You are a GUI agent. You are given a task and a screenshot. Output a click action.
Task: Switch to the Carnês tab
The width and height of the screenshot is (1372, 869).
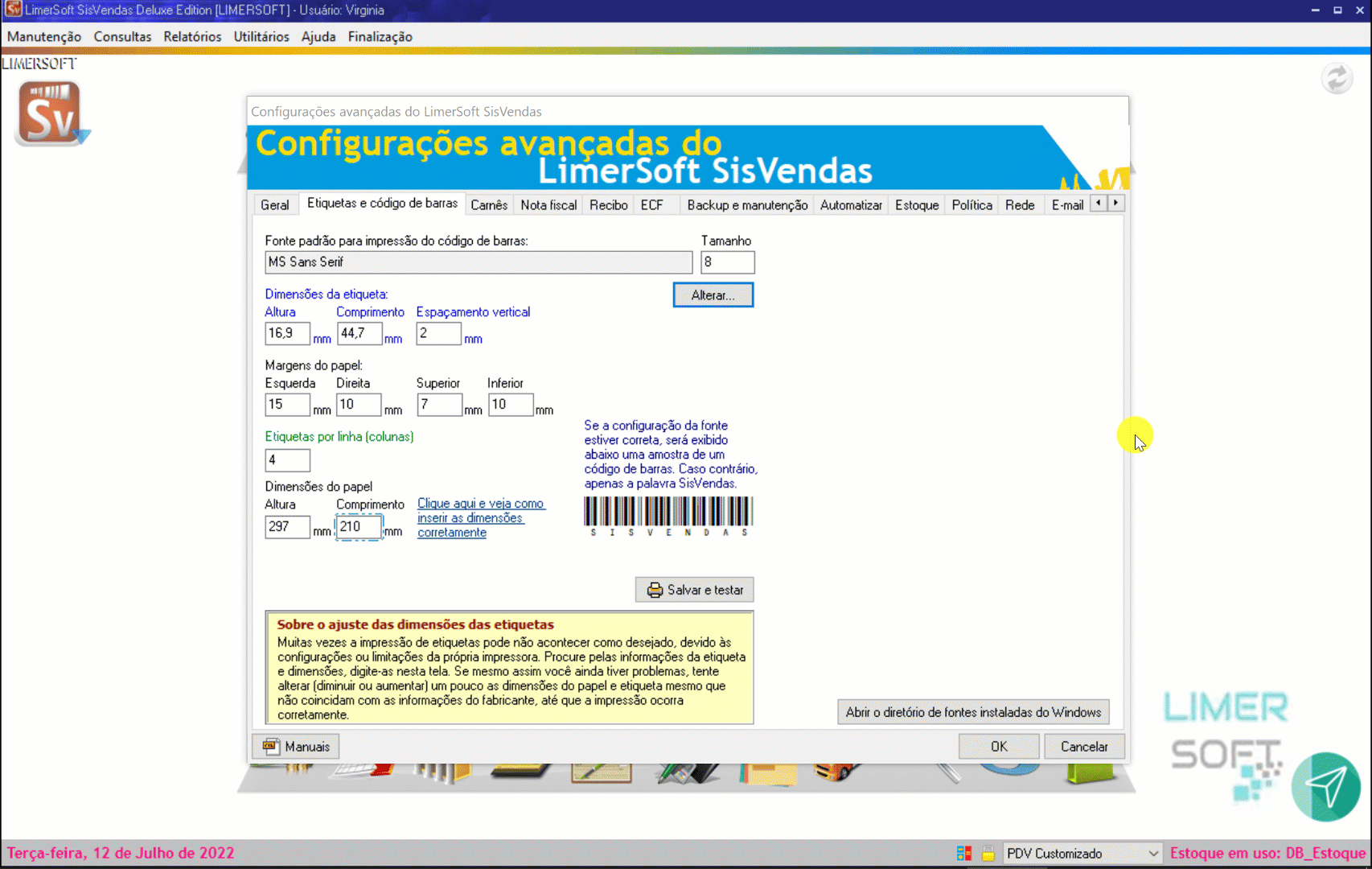point(489,205)
